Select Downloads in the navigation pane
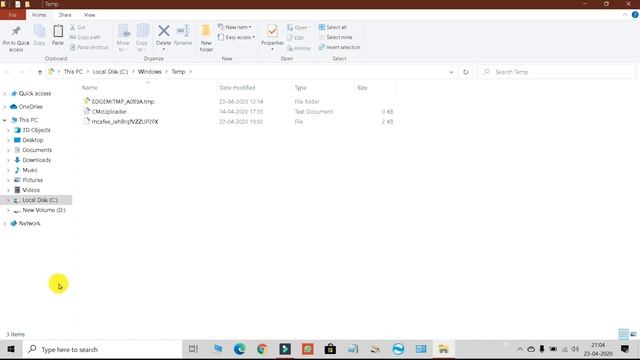The width and height of the screenshot is (640, 360). point(36,160)
